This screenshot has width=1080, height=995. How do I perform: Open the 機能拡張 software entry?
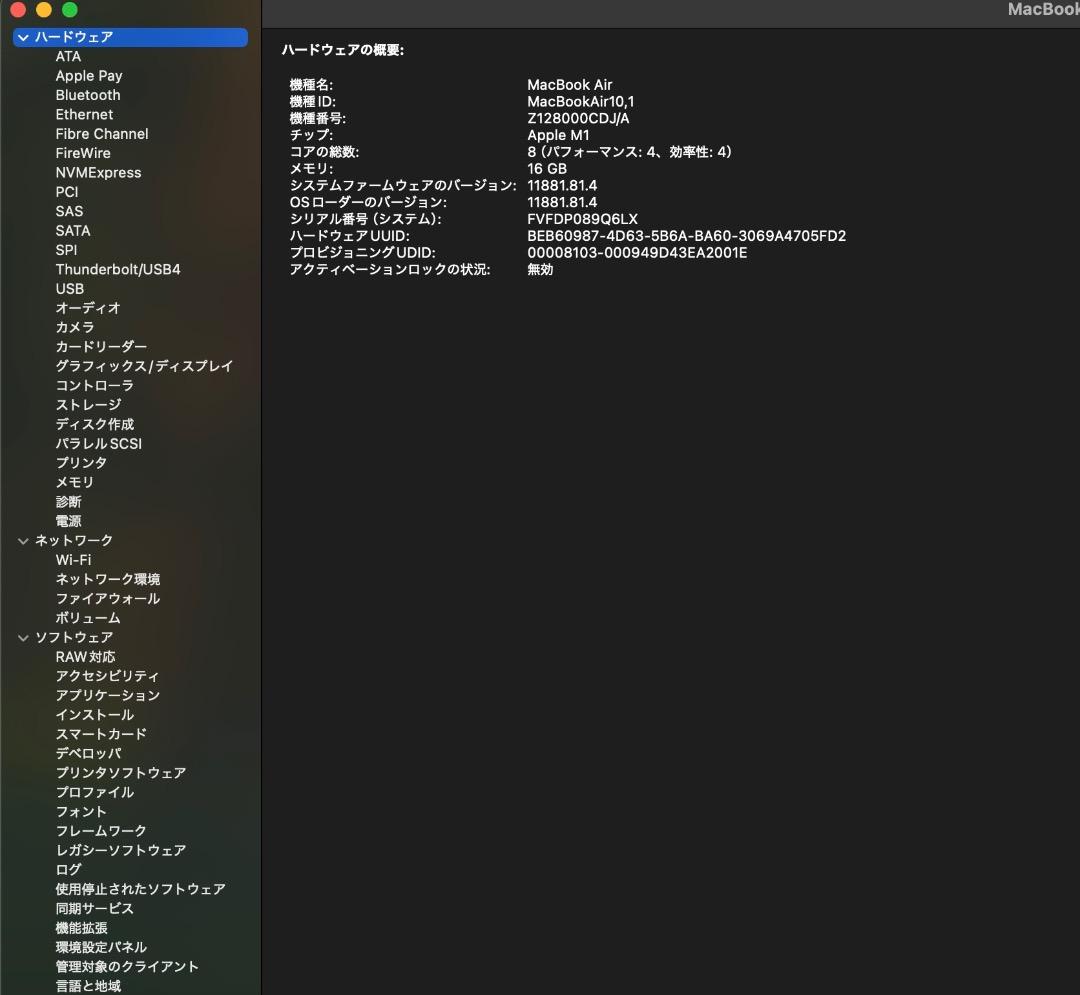click(x=81, y=928)
